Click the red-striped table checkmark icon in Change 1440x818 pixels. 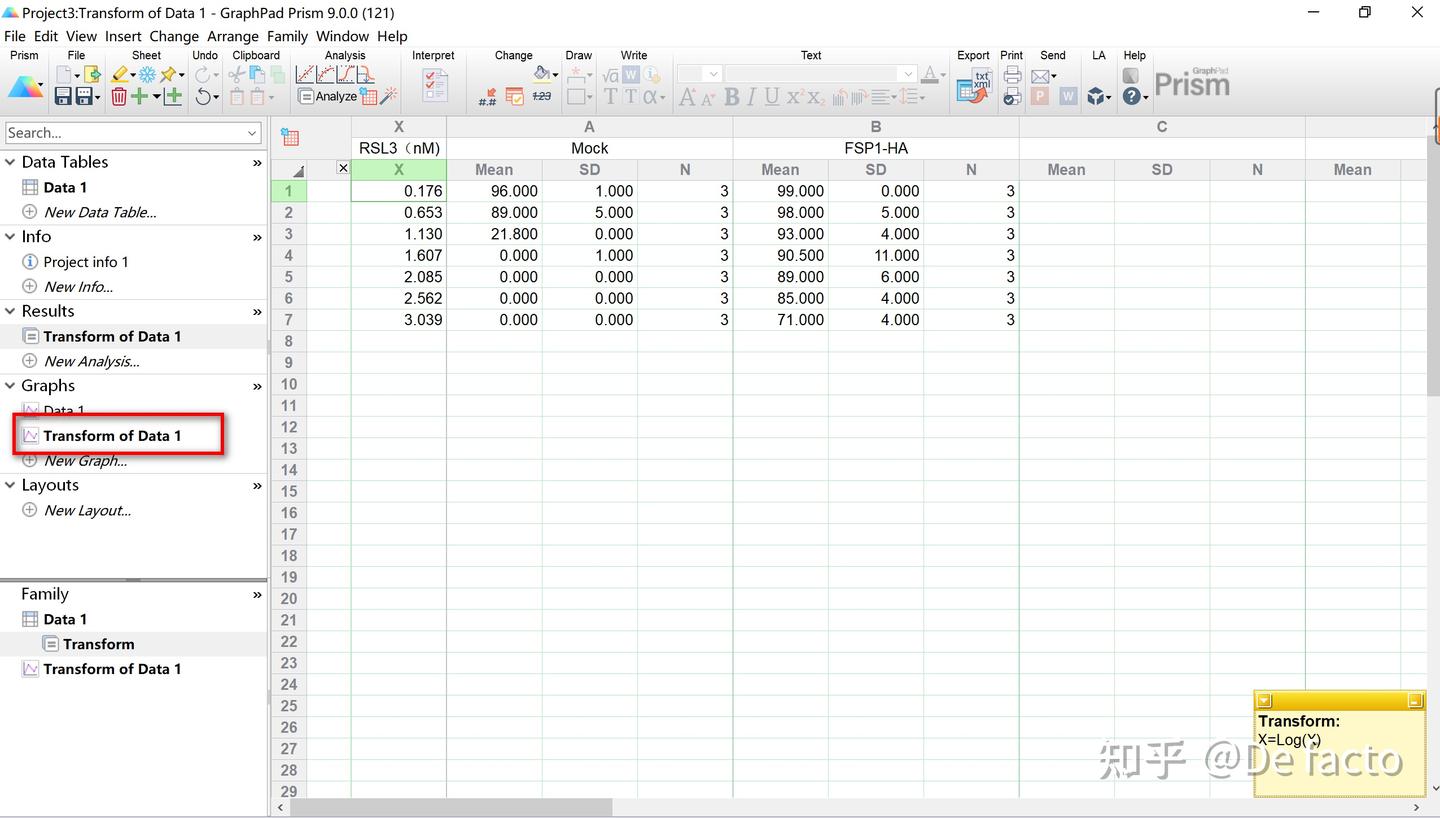click(x=515, y=96)
